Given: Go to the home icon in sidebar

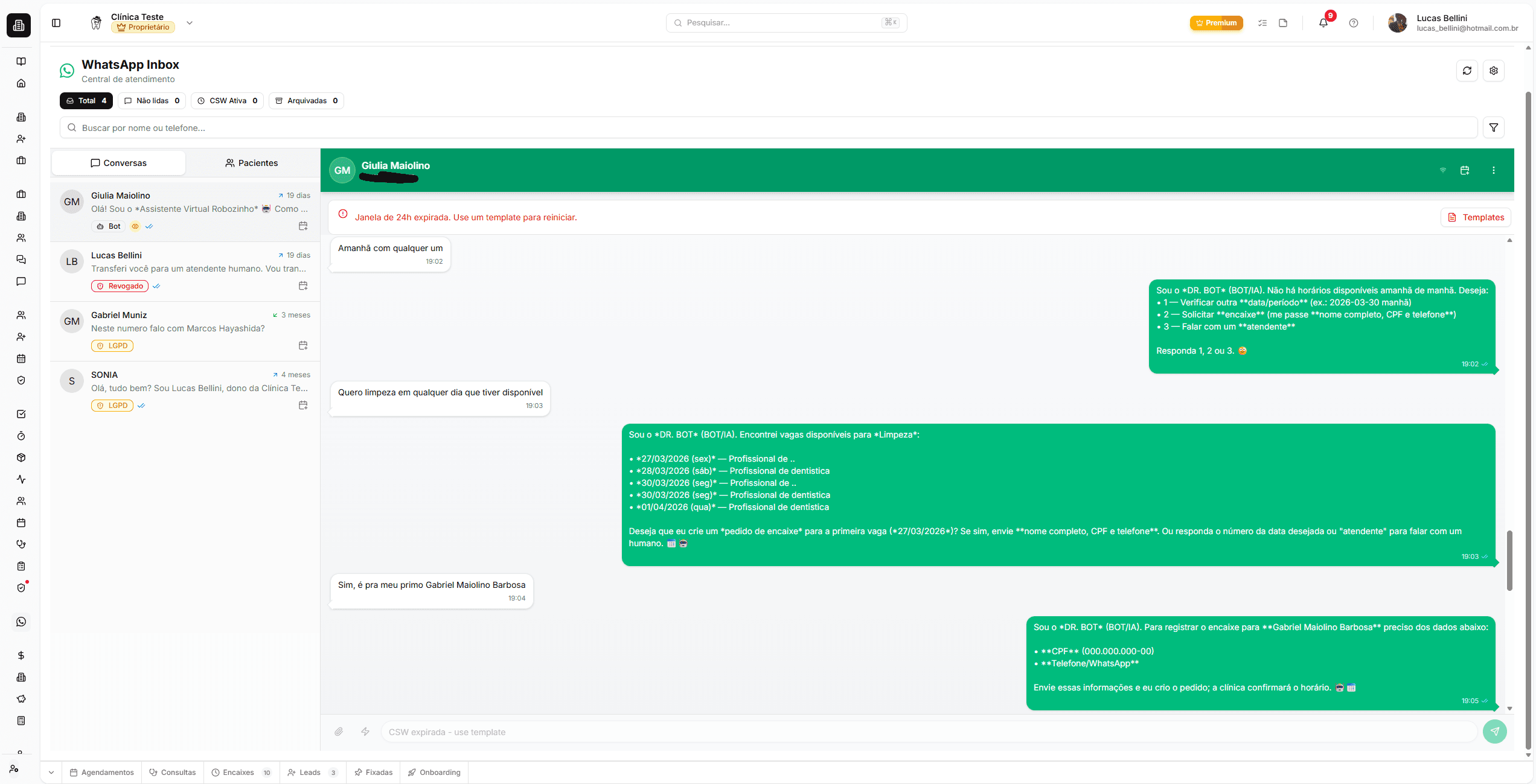Looking at the screenshot, I should point(21,83).
